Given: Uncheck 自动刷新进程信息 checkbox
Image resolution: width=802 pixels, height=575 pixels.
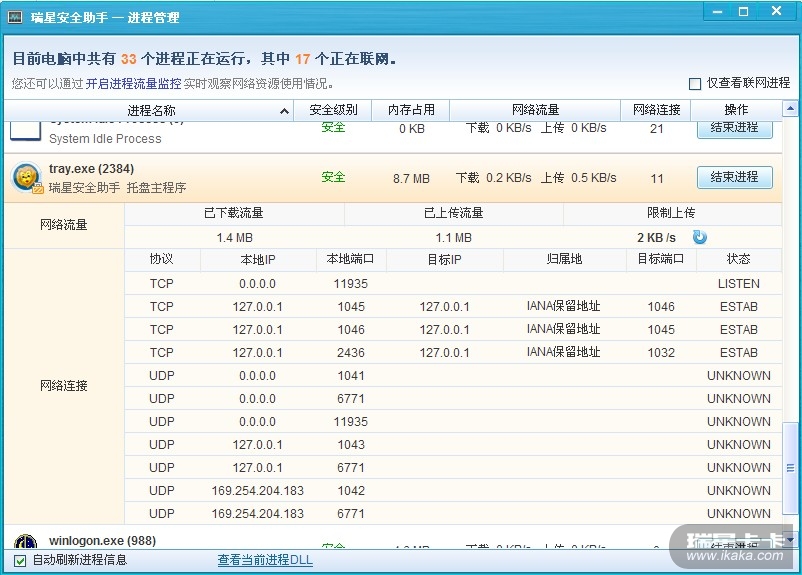Looking at the screenshot, I should point(20,560).
